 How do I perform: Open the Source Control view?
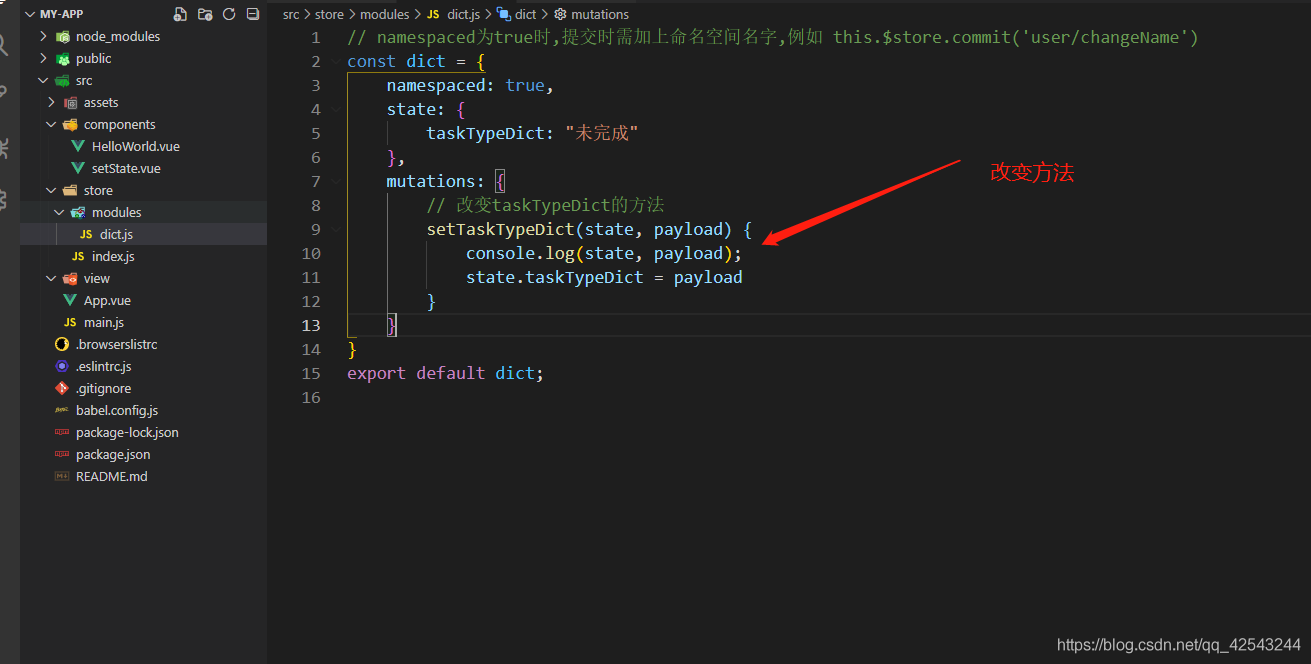[4, 94]
